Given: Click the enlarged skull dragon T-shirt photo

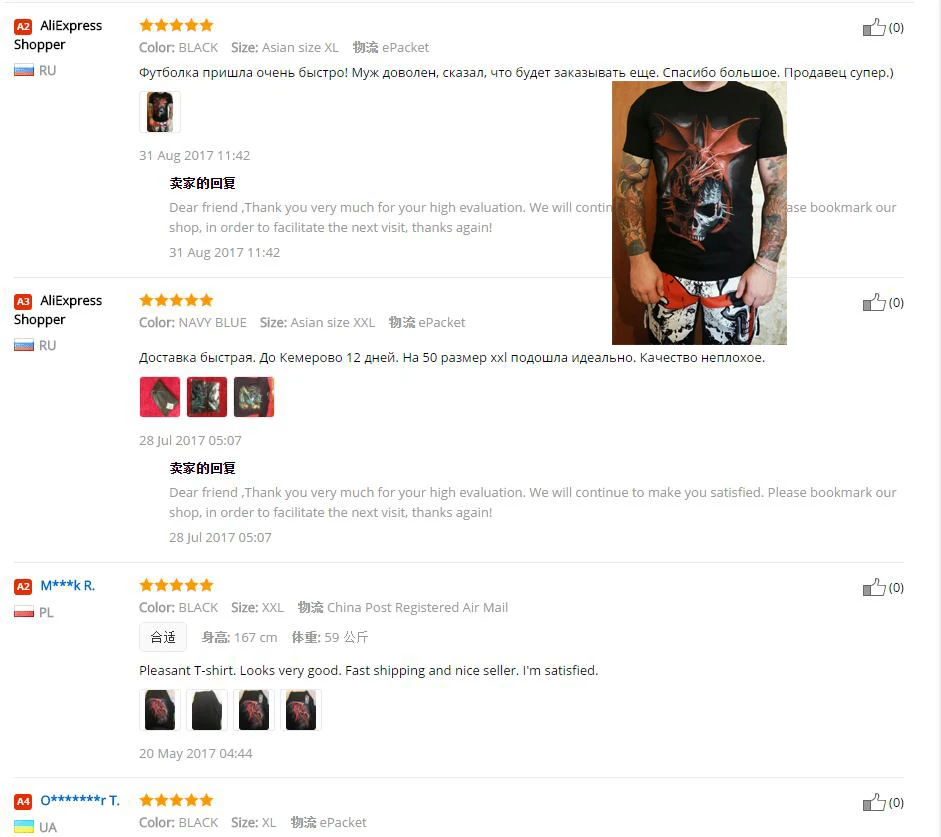Looking at the screenshot, I should 699,213.
